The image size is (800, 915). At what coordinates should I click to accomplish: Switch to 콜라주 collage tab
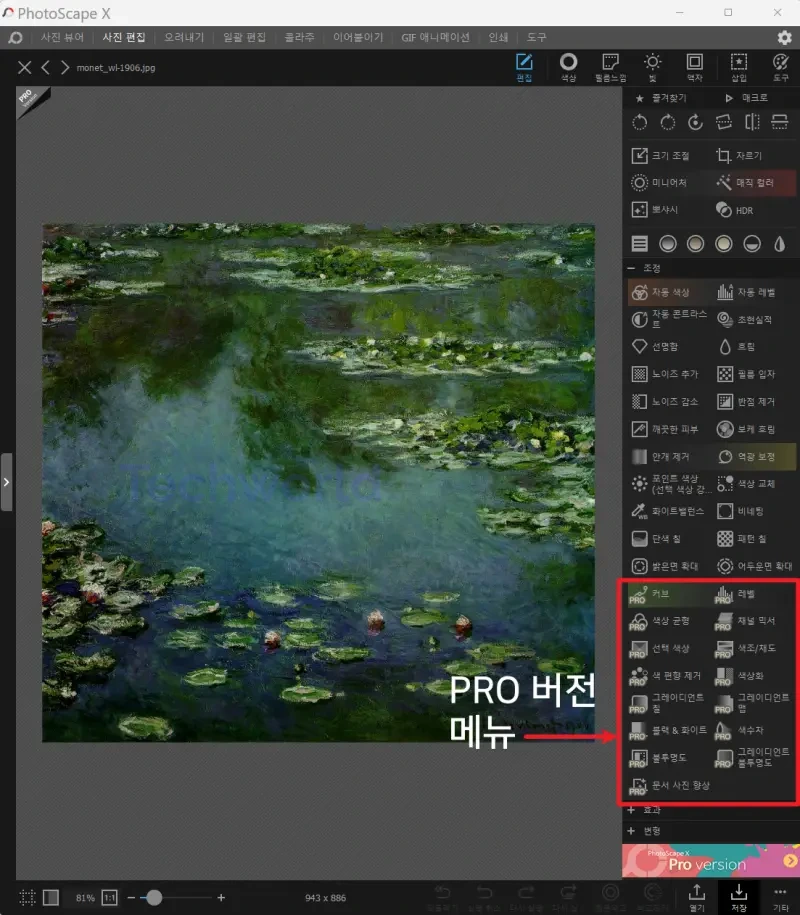coord(299,37)
